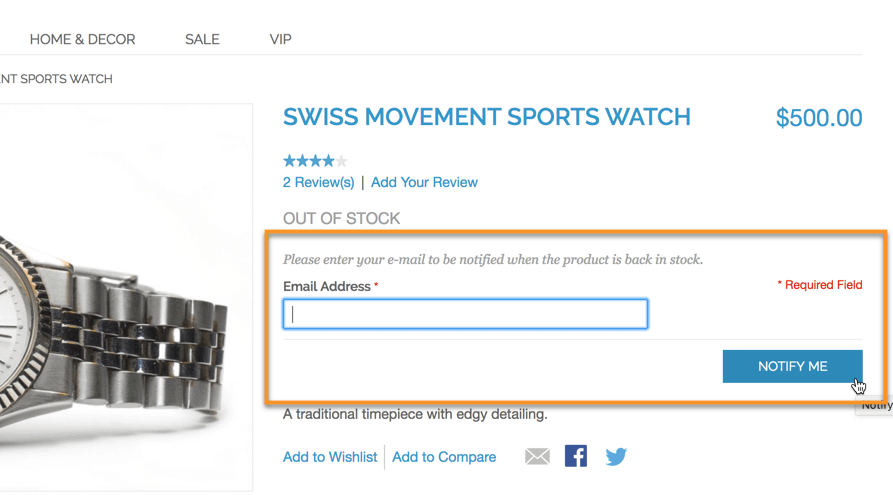This screenshot has height=495, width=893.
Task: Focus the Email Address input field
Action: pos(465,314)
